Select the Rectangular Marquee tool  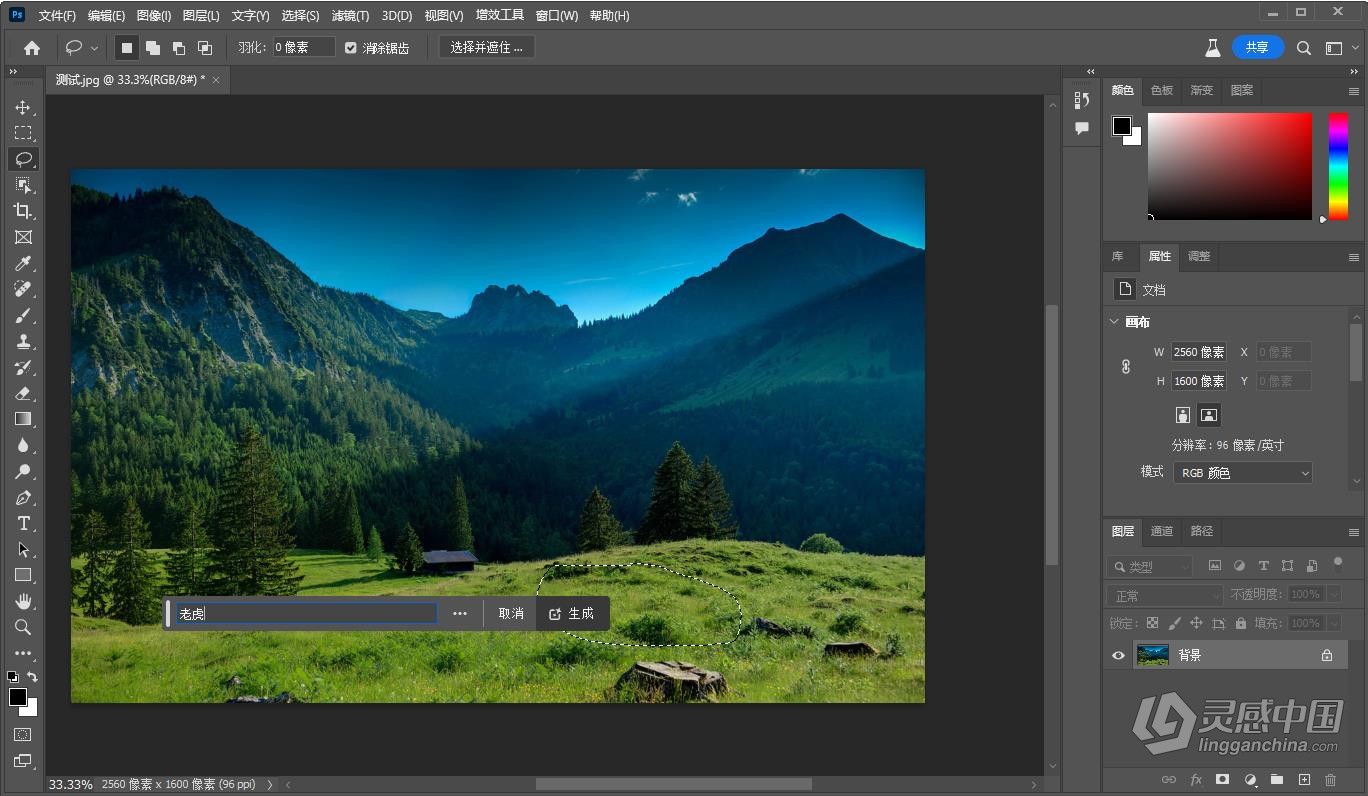[x=23, y=133]
